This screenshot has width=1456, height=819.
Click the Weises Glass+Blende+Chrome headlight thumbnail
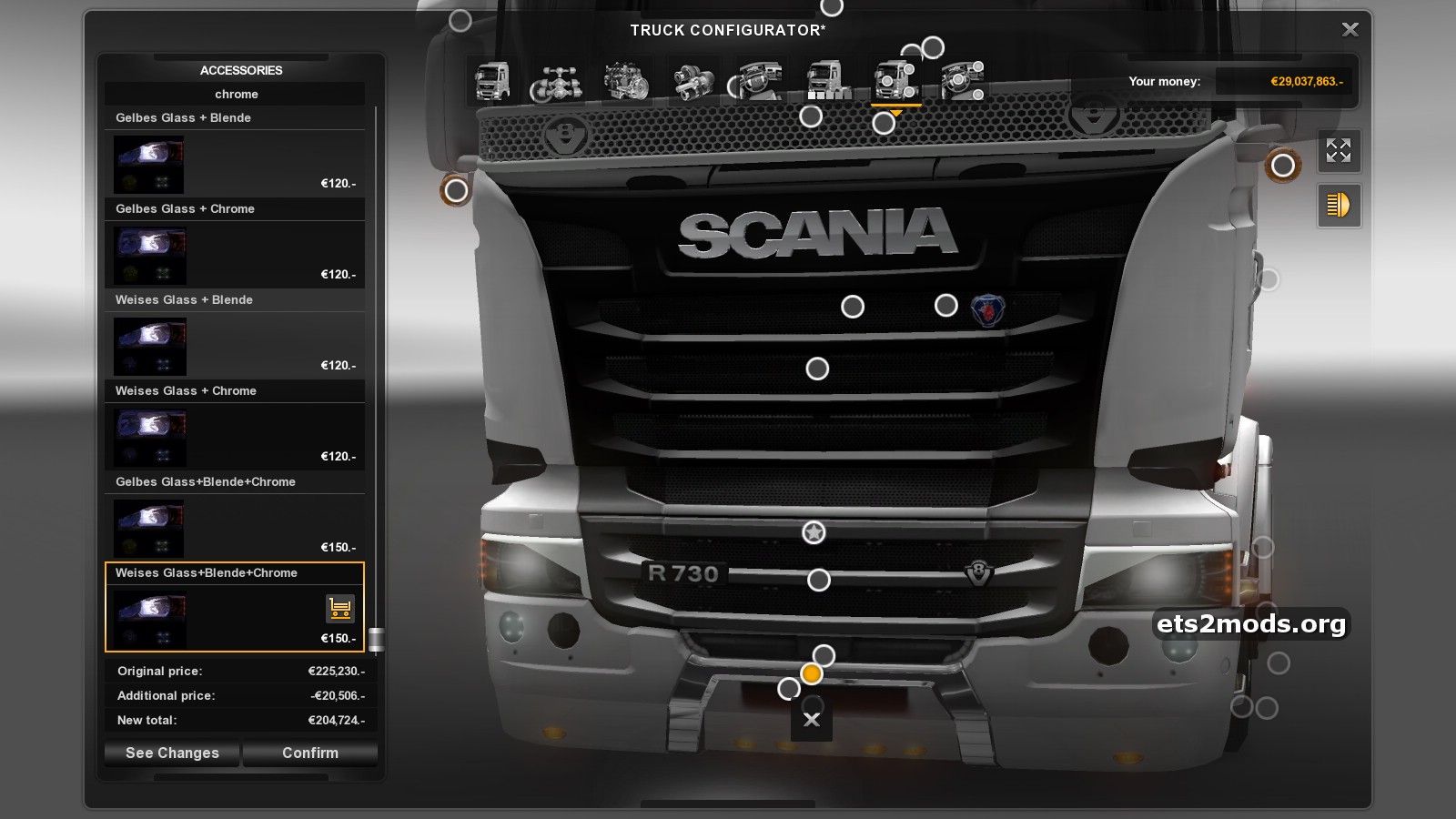click(149, 619)
